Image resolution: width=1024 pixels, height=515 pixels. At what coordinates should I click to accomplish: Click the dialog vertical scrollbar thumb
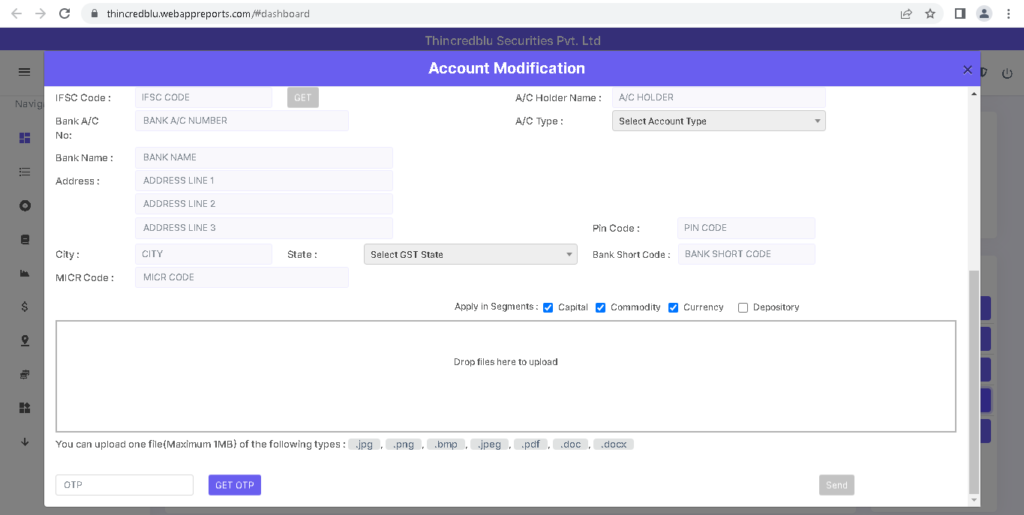point(974,382)
